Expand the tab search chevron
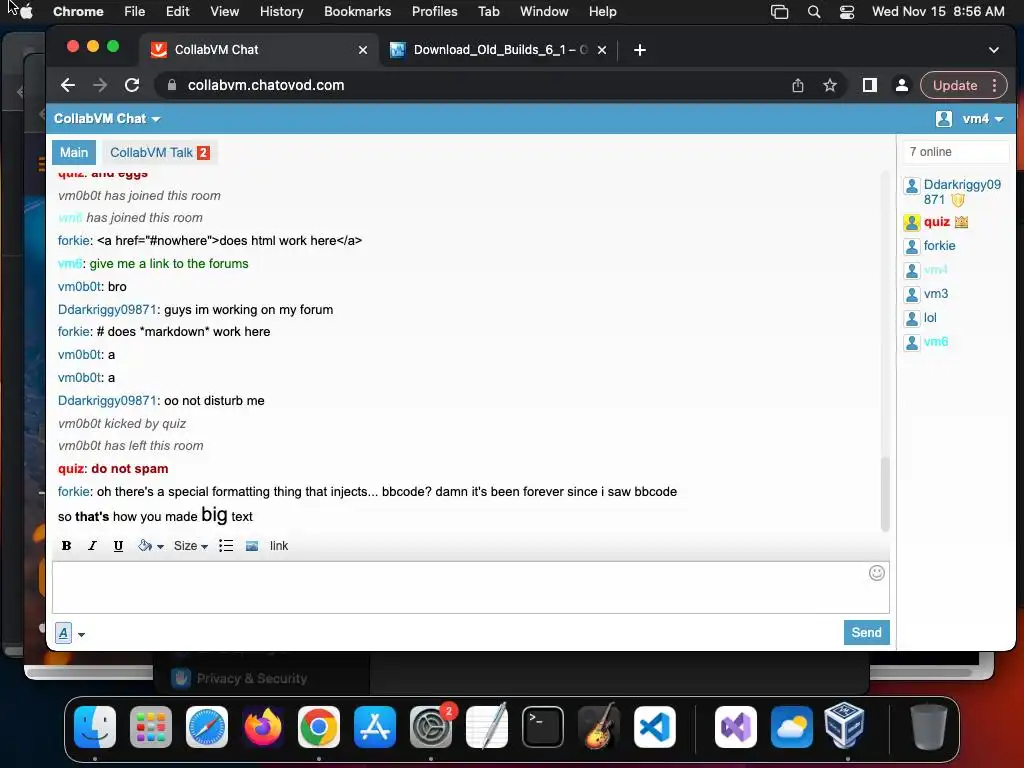 [994, 50]
